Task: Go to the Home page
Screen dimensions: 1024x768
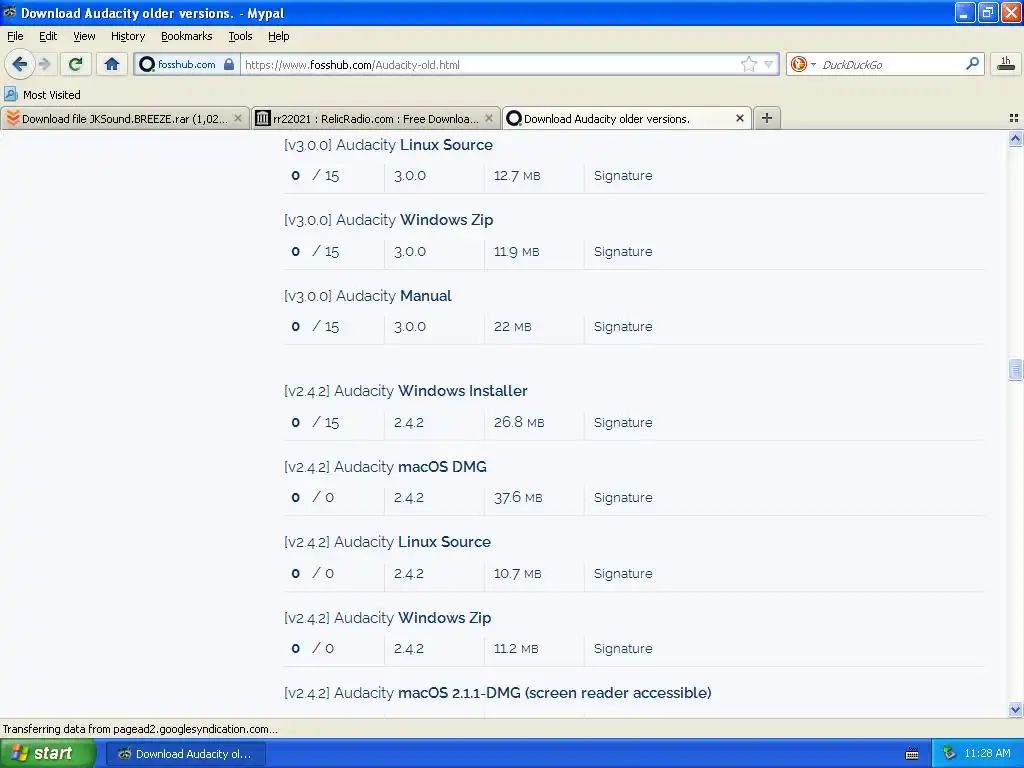Action: point(112,64)
